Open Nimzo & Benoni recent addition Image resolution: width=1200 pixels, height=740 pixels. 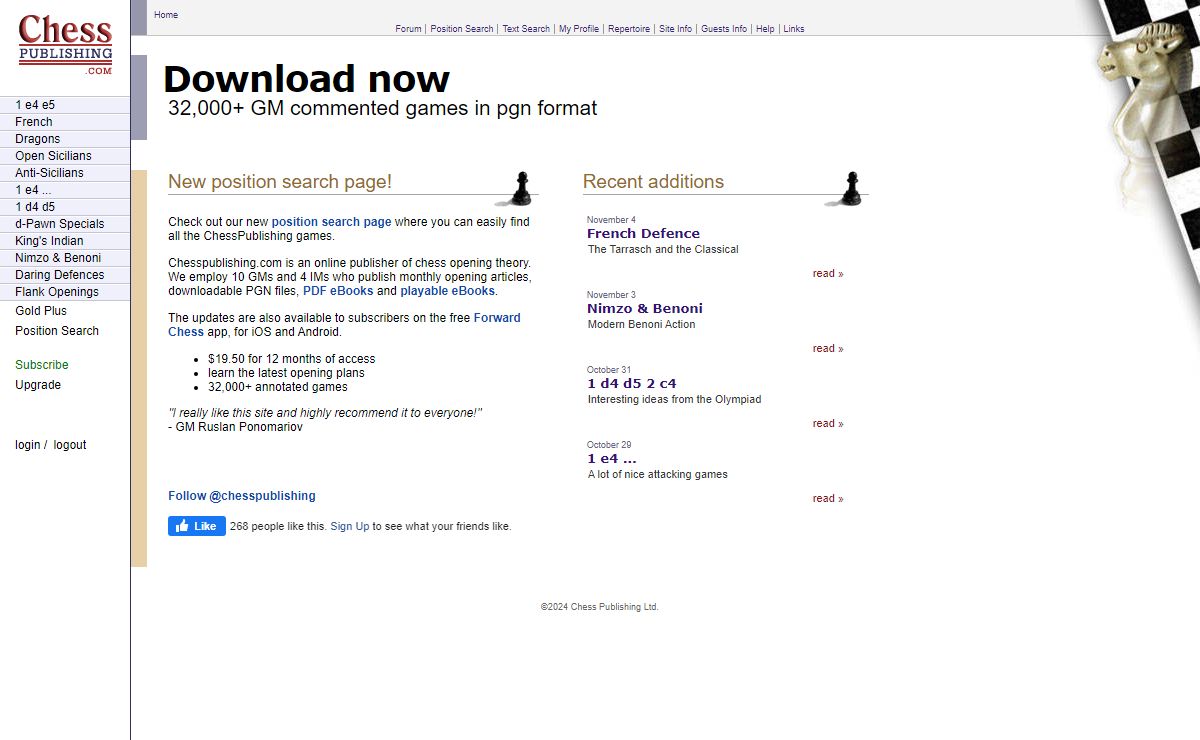coord(645,309)
